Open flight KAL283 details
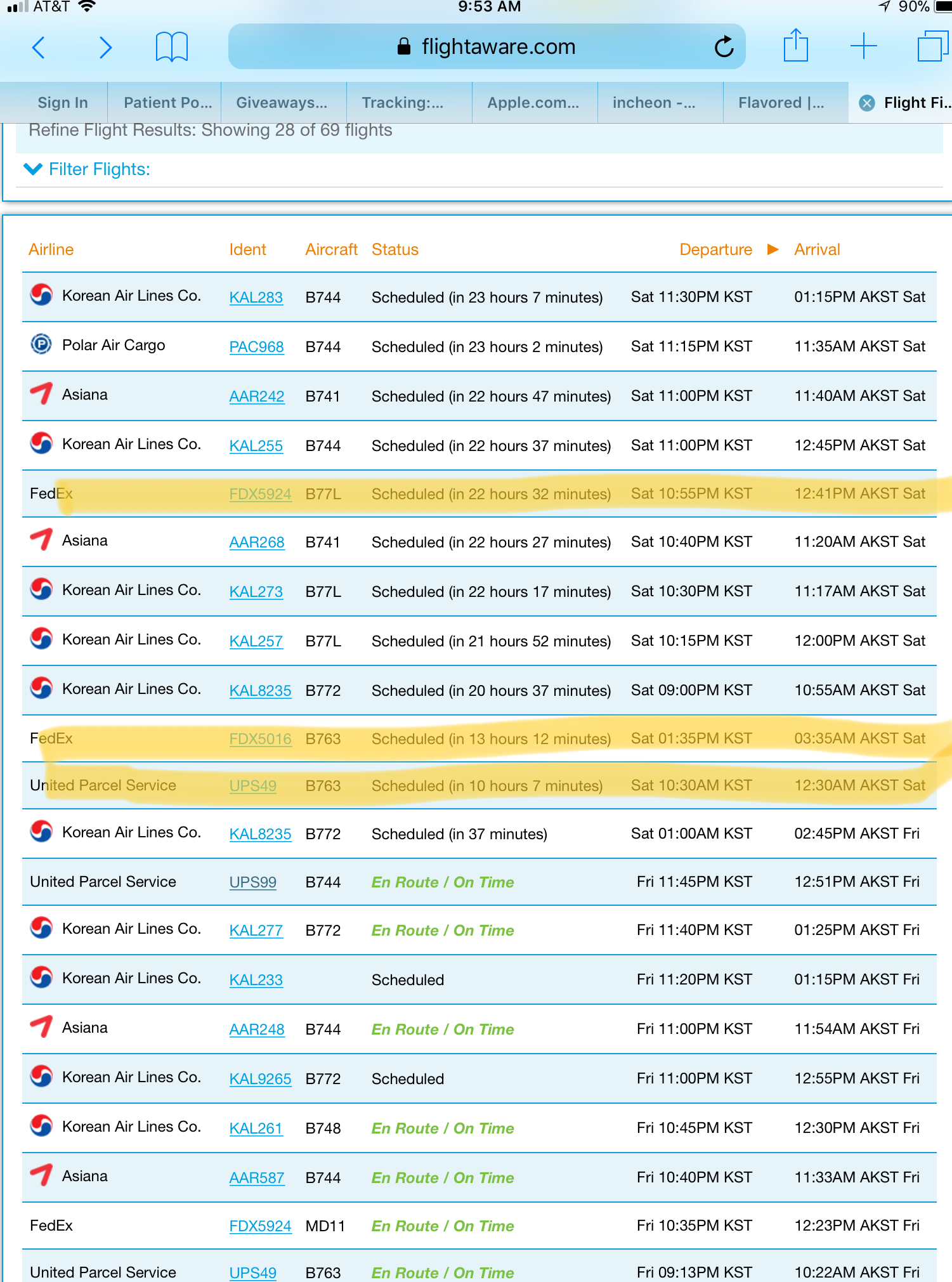The height and width of the screenshot is (1282, 952). 256,298
